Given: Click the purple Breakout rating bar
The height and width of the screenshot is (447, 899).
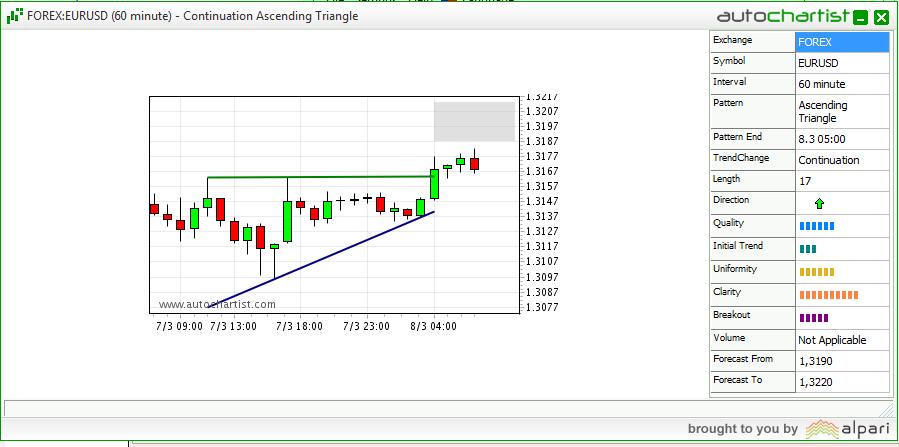Looking at the screenshot, I should click(x=814, y=318).
